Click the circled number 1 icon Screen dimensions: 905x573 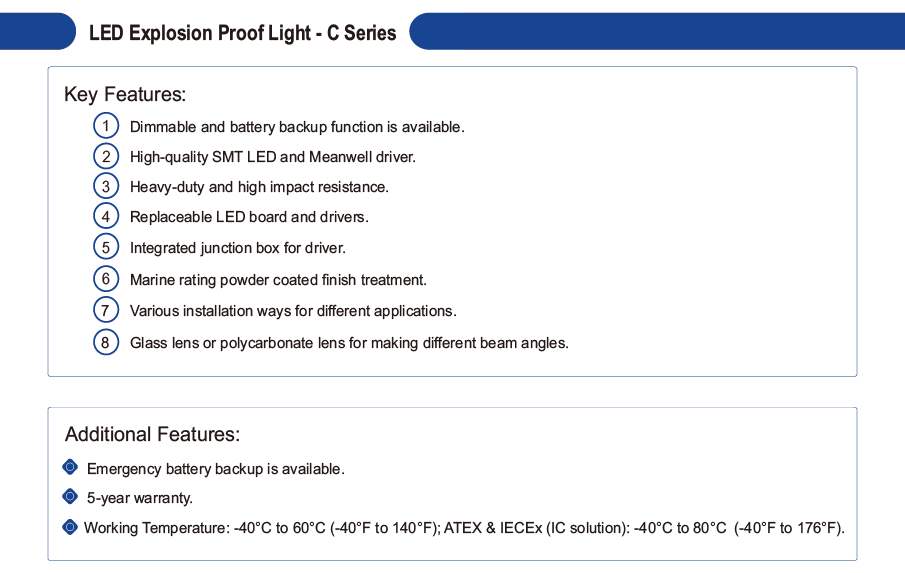tap(106, 126)
